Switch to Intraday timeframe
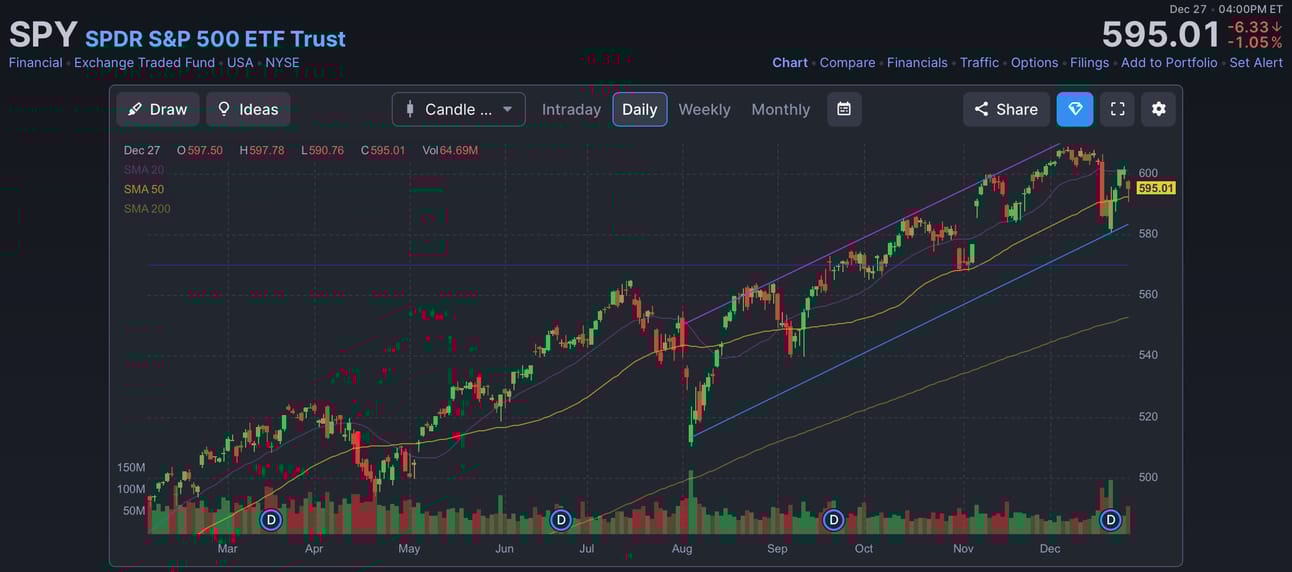Viewport: 1292px width, 572px height. (x=571, y=109)
